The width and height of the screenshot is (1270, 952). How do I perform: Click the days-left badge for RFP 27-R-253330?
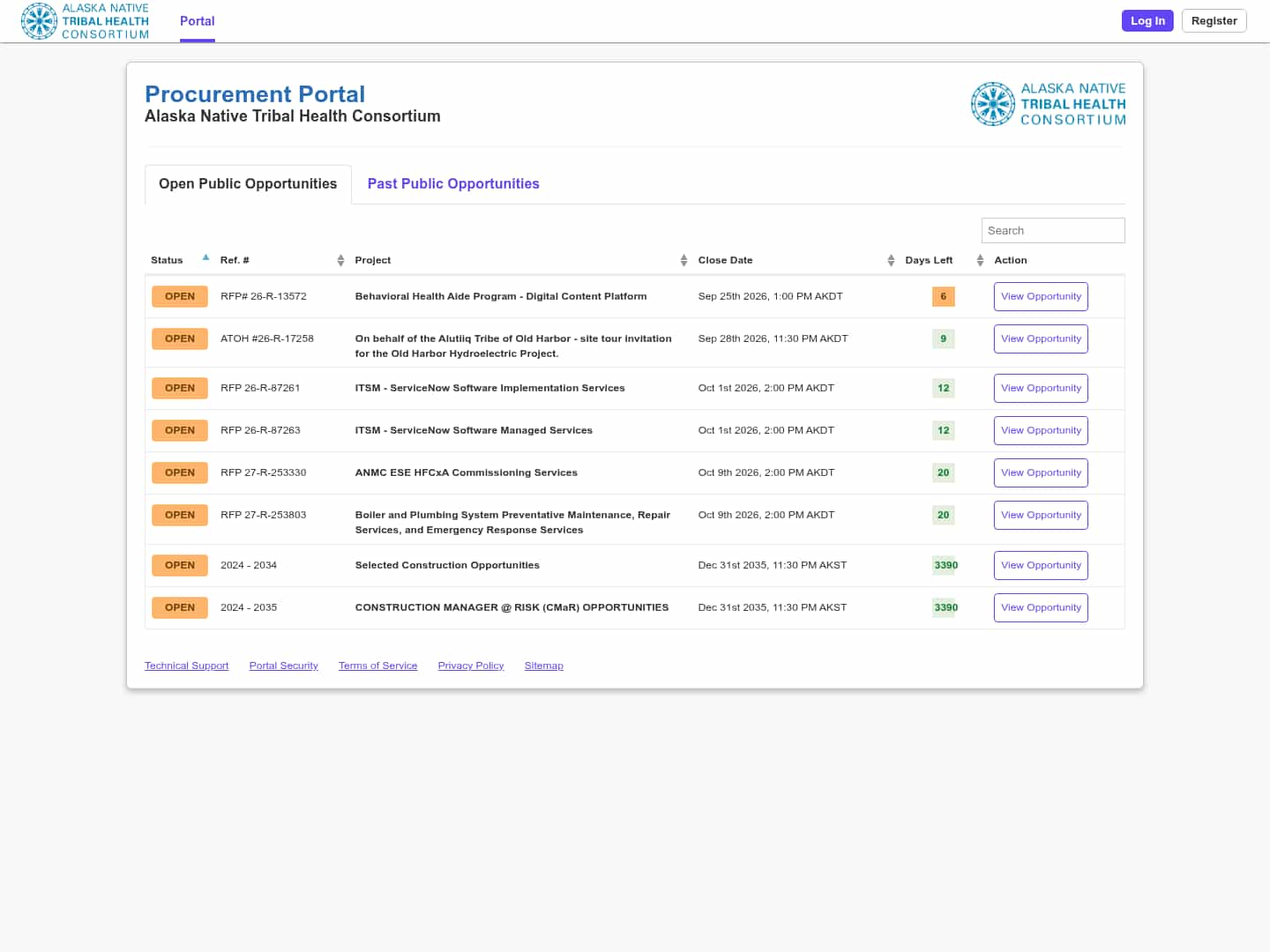click(944, 472)
